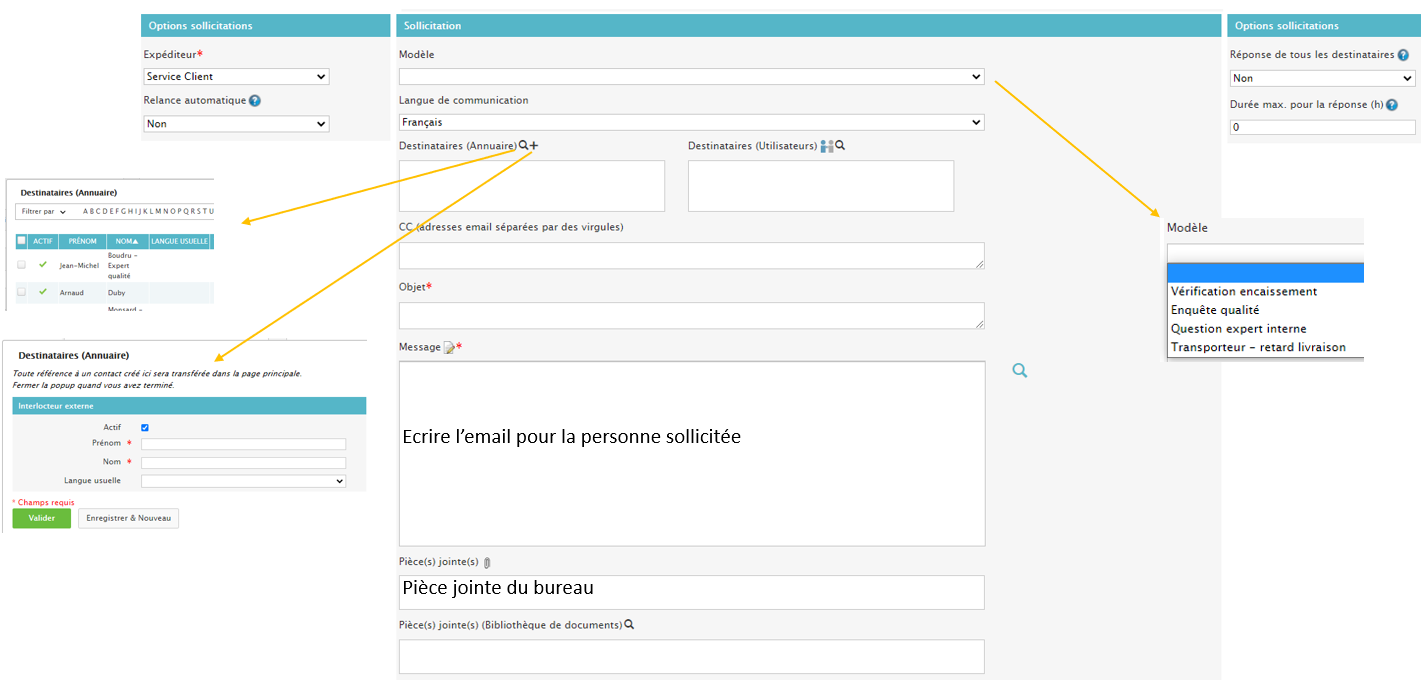Viewport: 1427px width, 681px height.
Task: Select Enquête qualité from Modèle list
Action: pos(1214,310)
